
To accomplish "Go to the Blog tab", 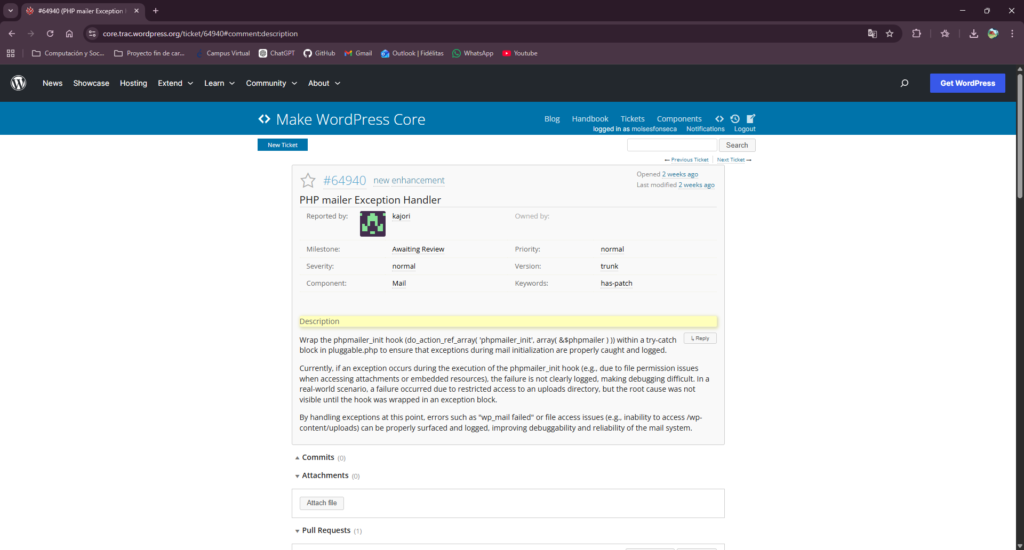I will [552, 119].
